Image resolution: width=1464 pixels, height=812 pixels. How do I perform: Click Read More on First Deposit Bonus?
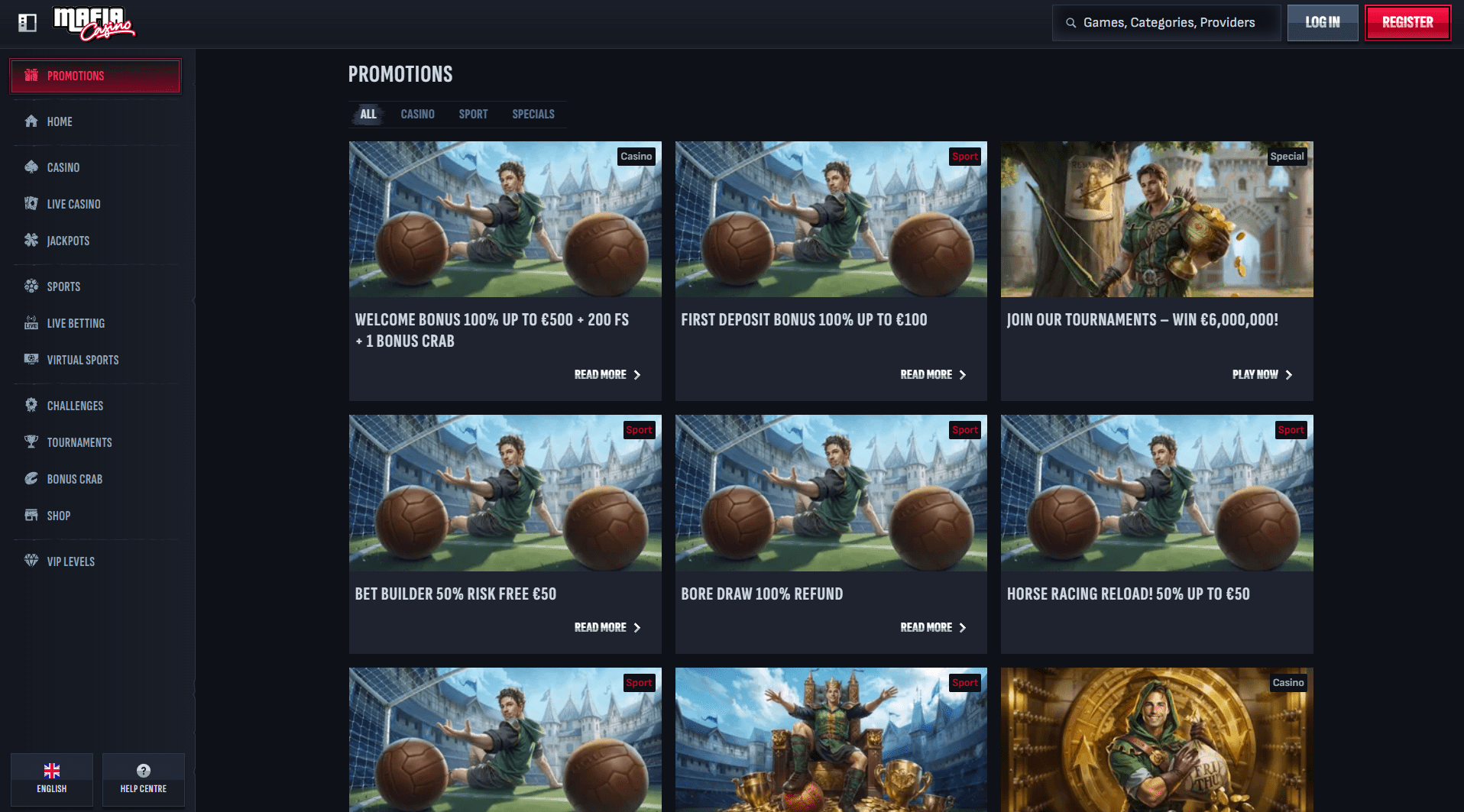(x=933, y=374)
